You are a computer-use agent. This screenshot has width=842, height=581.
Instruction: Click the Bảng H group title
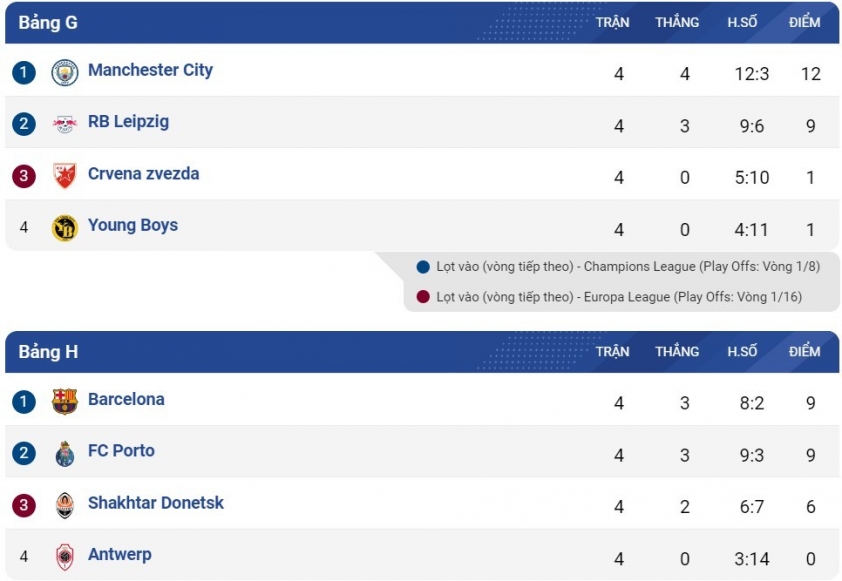(48, 352)
